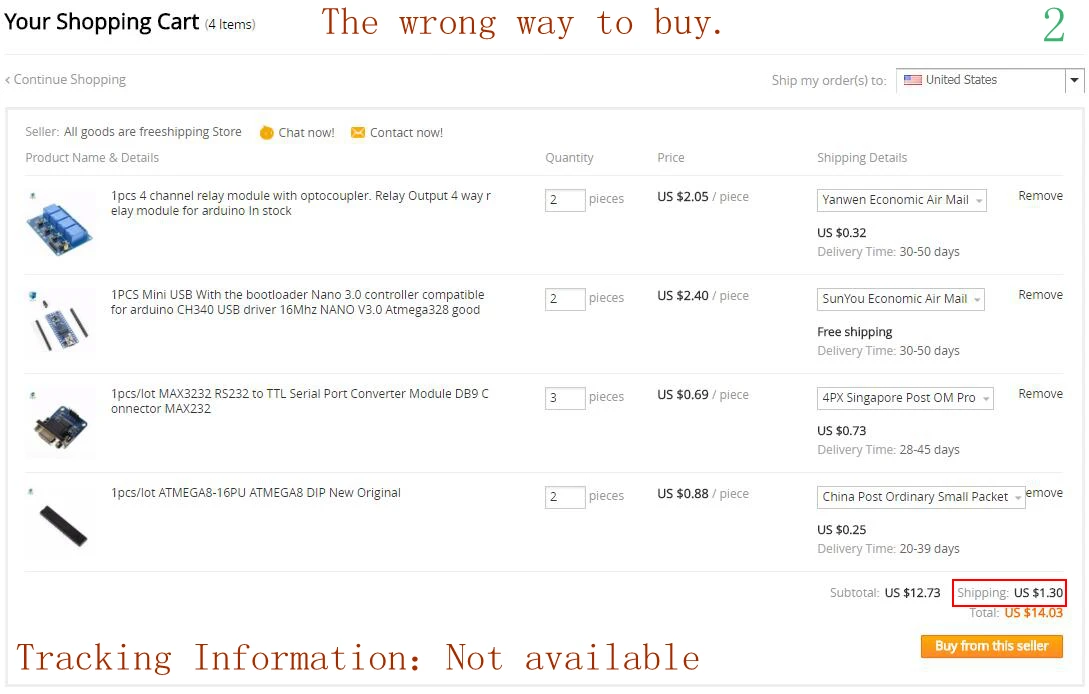The height and width of the screenshot is (694, 1089).
Task: Click the US $0.73 shipping cost
Action: 842,431
